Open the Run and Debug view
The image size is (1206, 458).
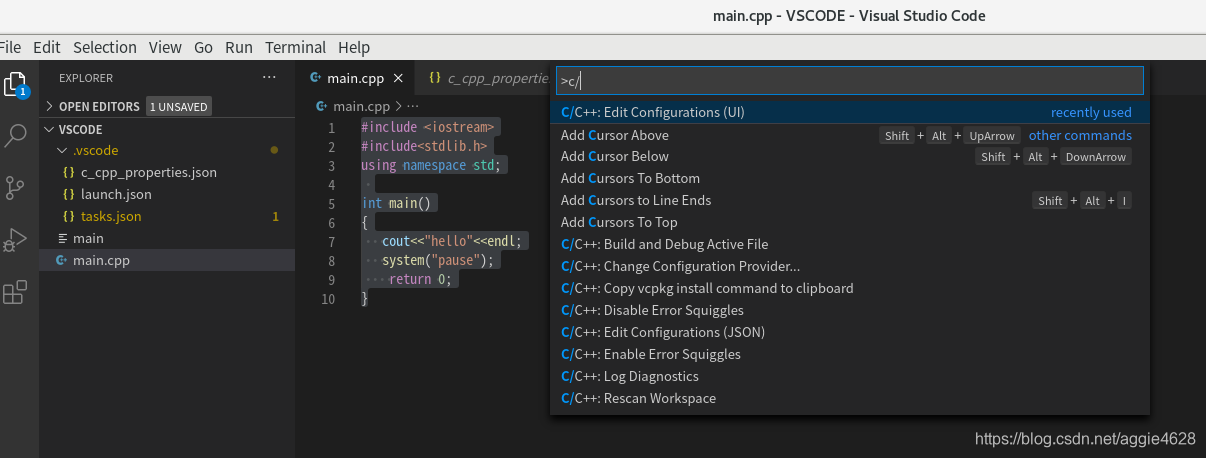(x=16, y=240)
